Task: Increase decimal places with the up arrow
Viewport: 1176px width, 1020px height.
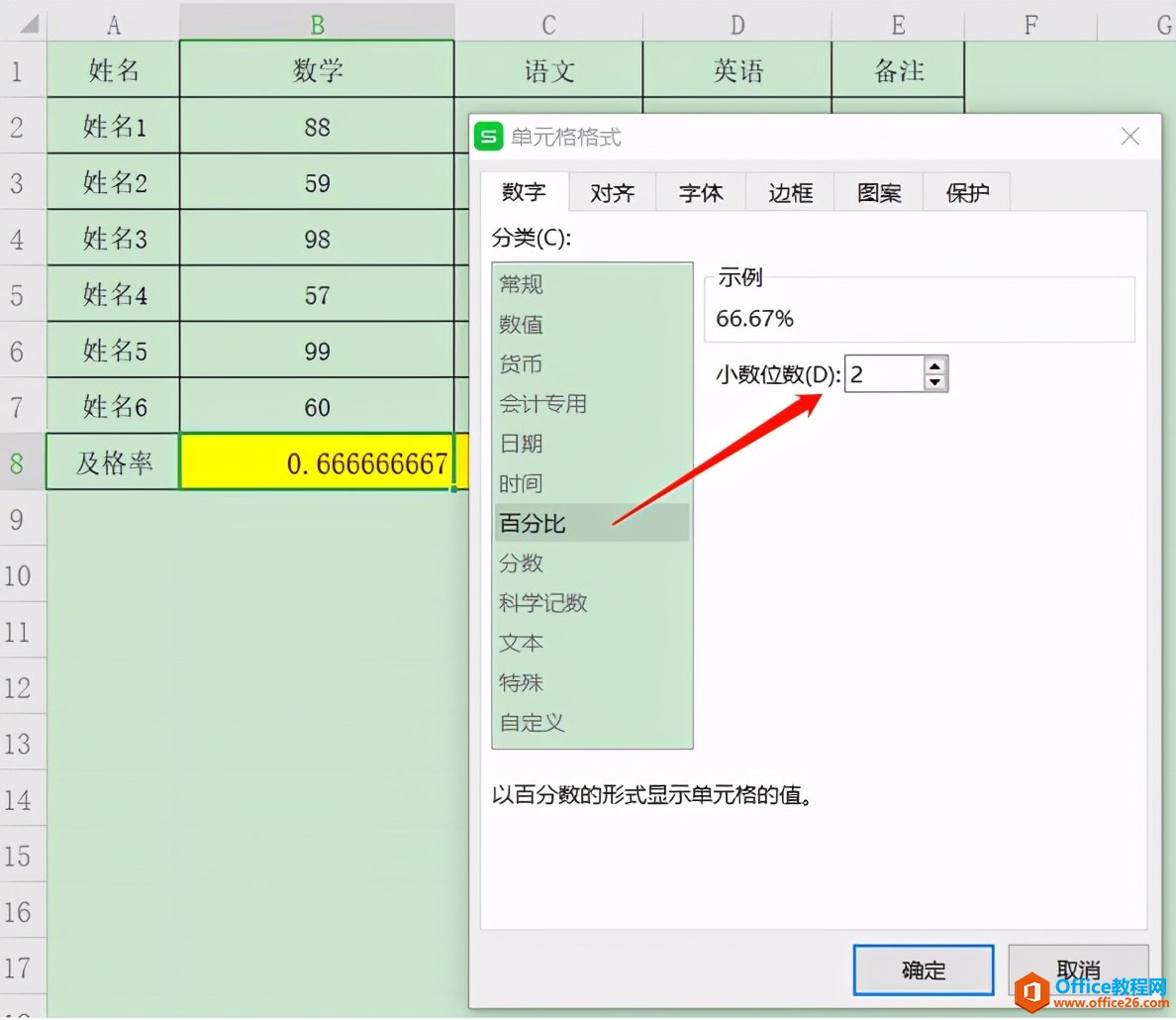Action: [934, 366]
